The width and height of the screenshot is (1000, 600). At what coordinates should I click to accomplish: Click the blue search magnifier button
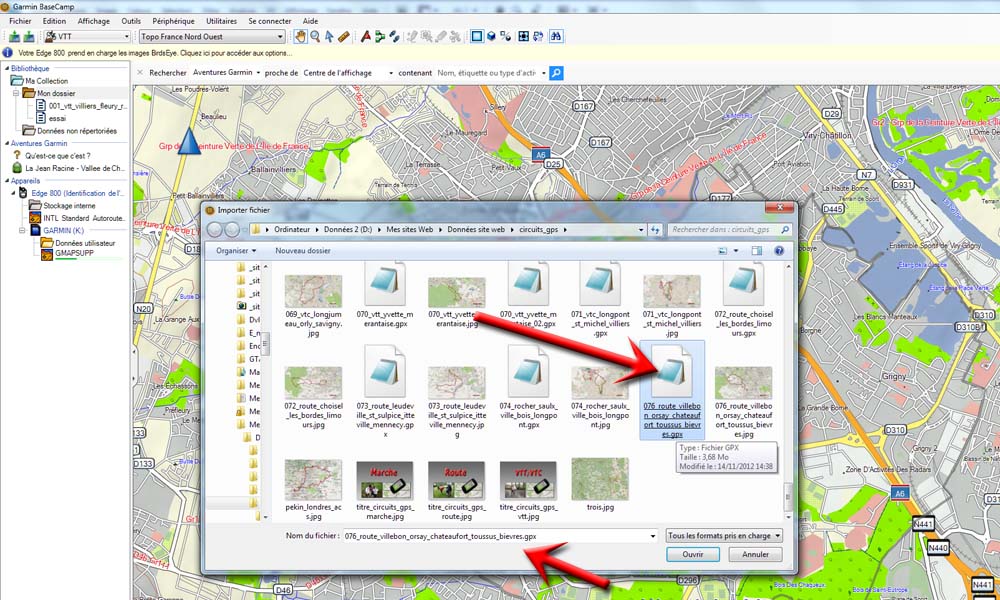(x=556, y=73)
